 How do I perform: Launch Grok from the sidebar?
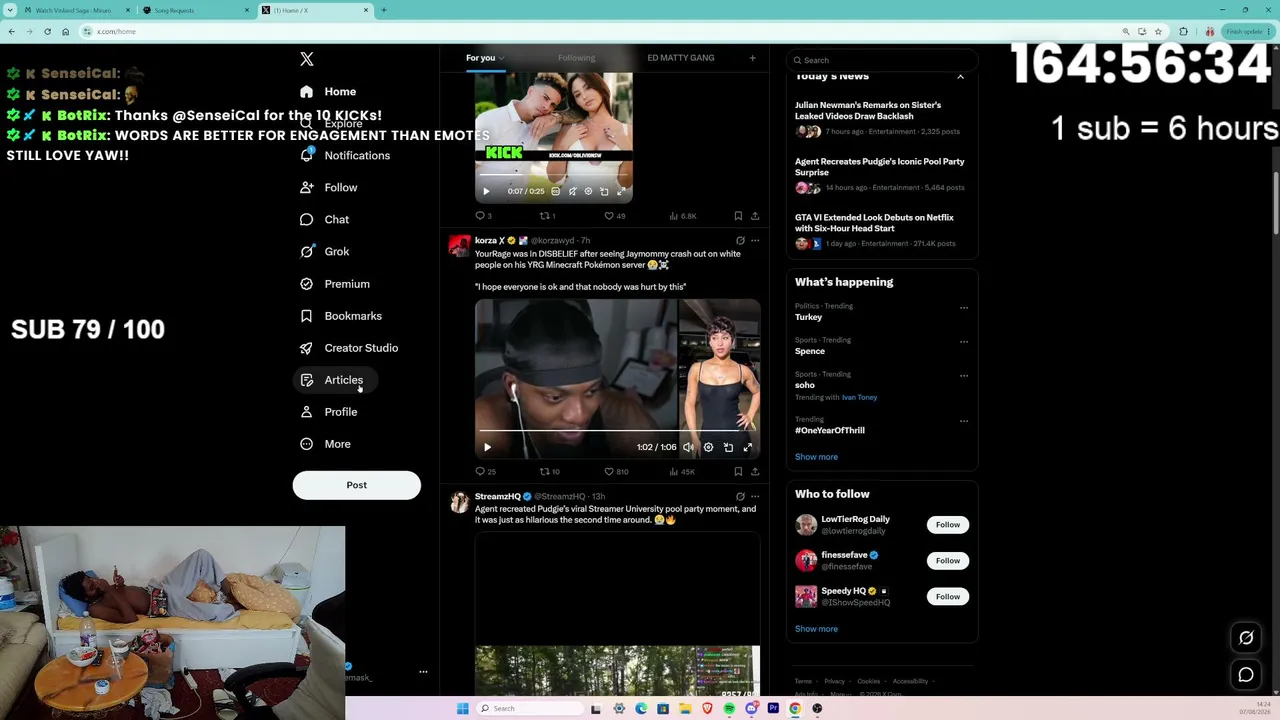(x=324, y=252)
